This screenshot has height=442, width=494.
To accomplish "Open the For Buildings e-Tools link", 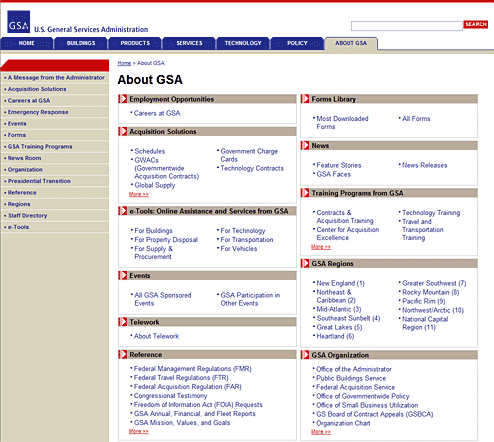I will [x=153, y=230].
